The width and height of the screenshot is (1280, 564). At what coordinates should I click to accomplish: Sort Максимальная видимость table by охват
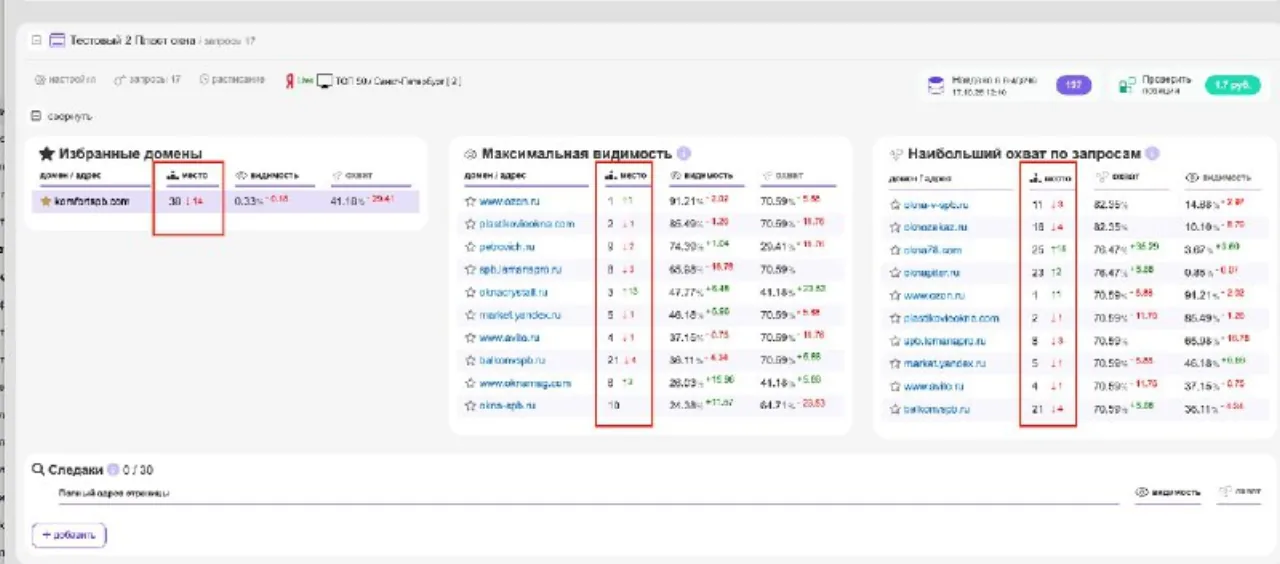point(782,175)
